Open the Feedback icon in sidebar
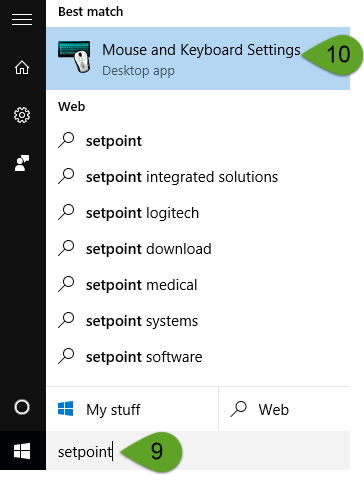Viewport: 364px width, 482px height. [x=22, y=163]
